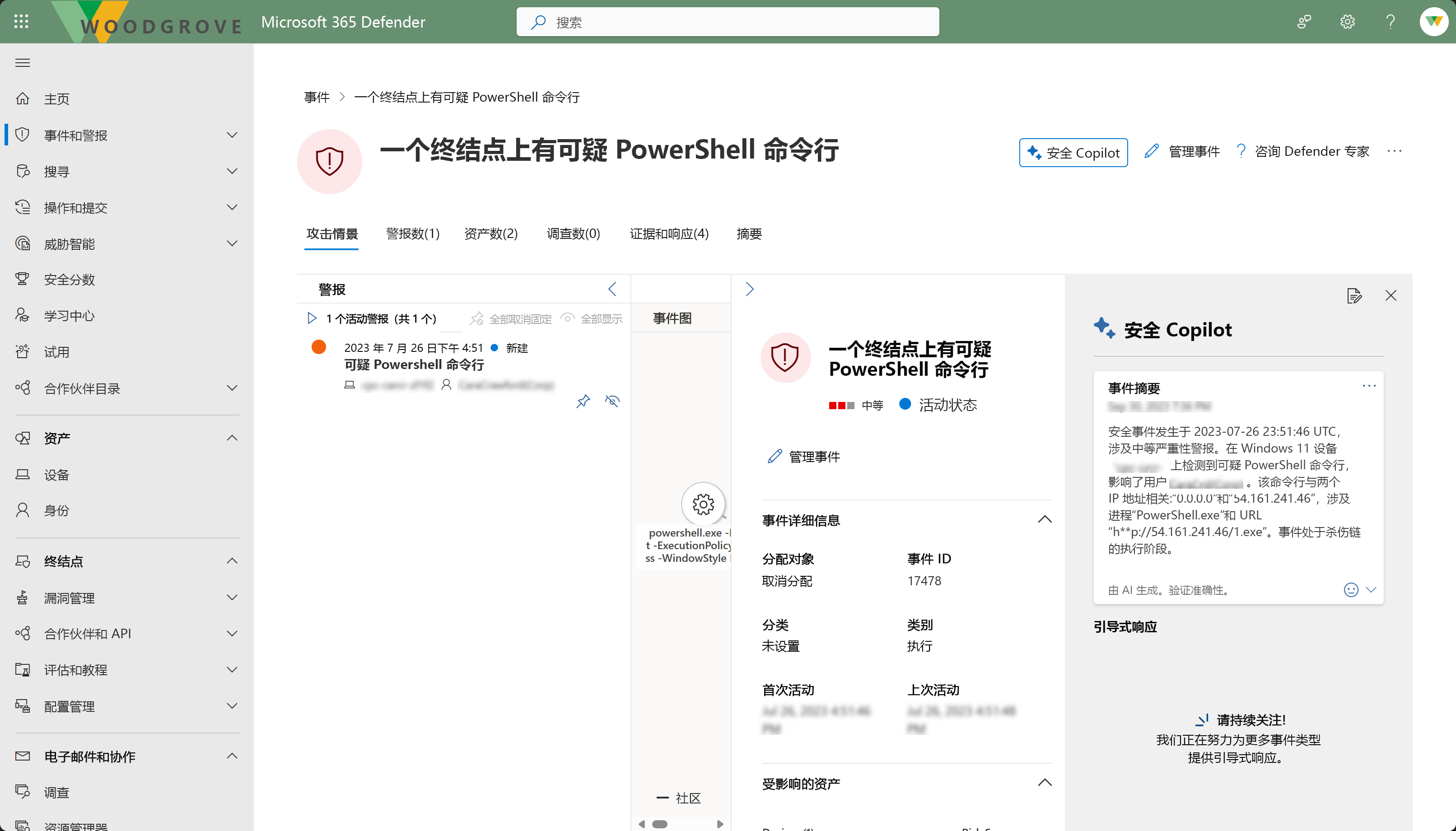Screen dimensions: 1456x831
Task: Switch to the 调查数(0) tab
Action: [574, 234]
